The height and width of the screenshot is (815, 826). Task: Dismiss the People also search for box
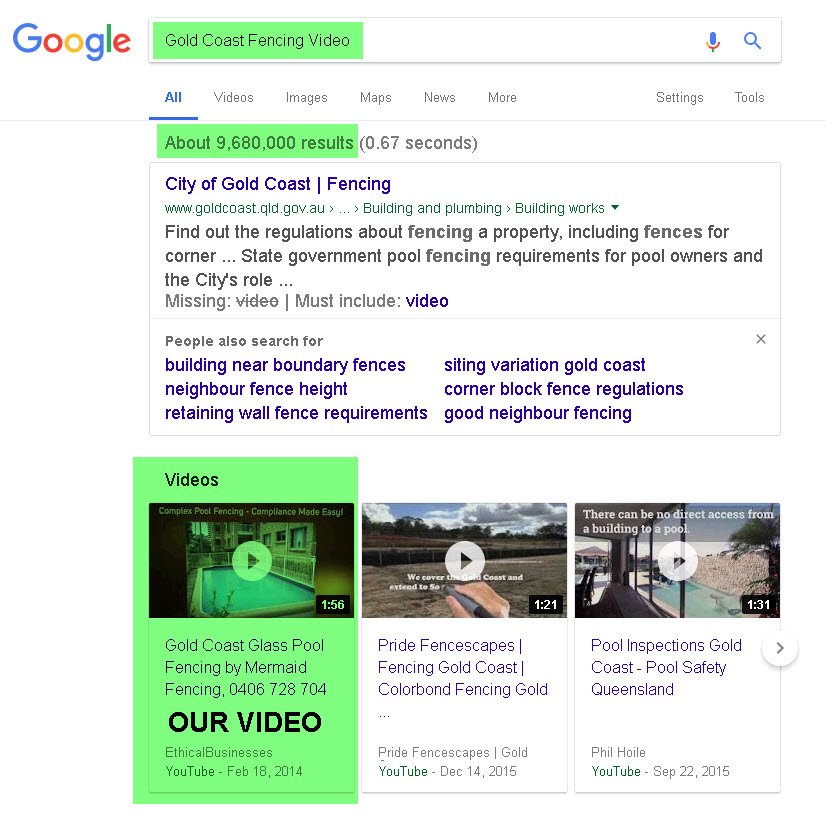tap(761, 339)
